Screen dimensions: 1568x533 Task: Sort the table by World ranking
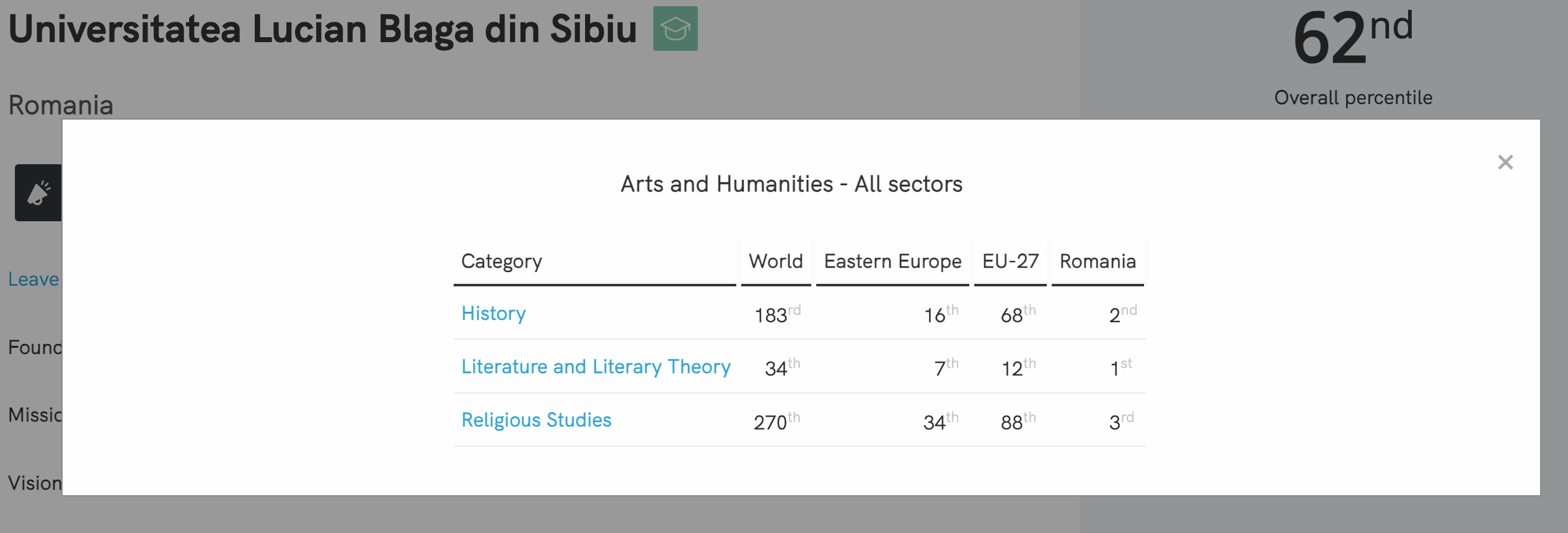[x=776, y=262]
